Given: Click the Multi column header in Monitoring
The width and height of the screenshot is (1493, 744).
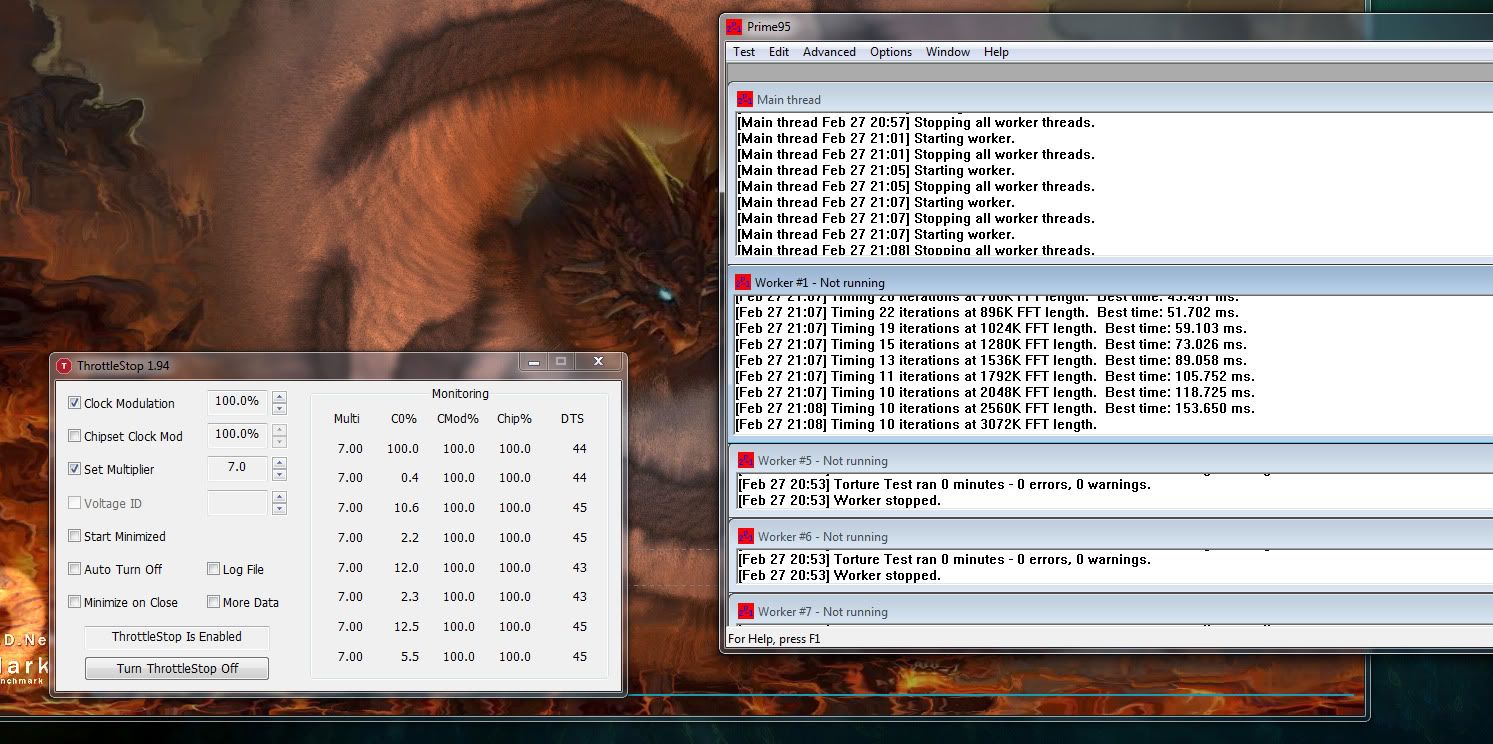Looking at the screenshot, I should coord(346,419).
